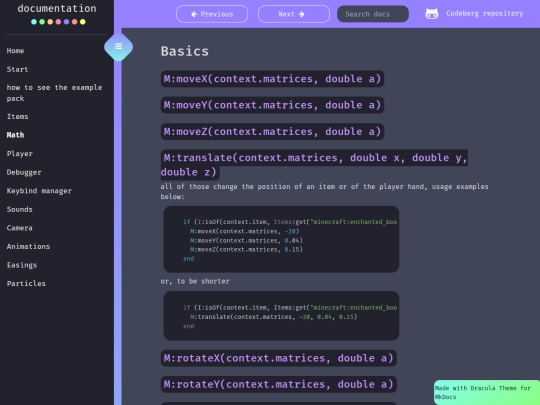Toggle the sidebar hamburger menu icon
The height and width of the screenshot is (405, 540).
[118, 46]
